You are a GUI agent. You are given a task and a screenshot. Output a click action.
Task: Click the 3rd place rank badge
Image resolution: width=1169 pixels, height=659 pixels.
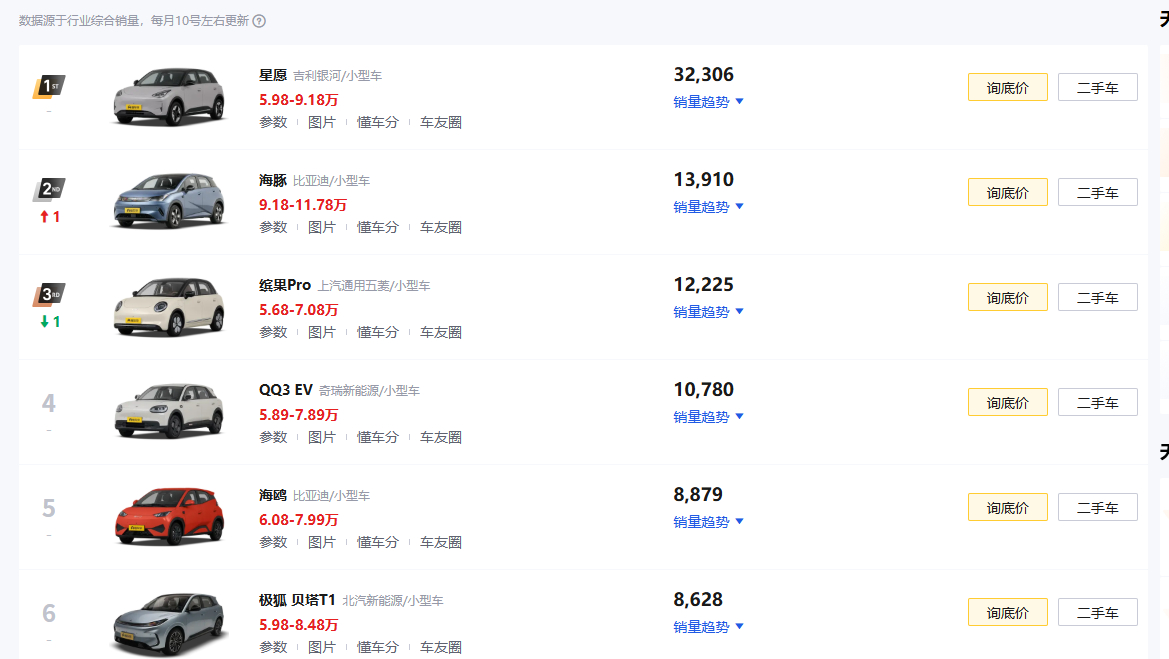49,294
